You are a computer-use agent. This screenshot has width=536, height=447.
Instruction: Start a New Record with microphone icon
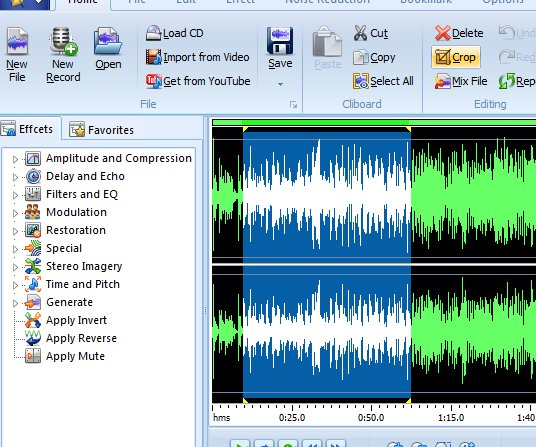(x=63, y=41)
